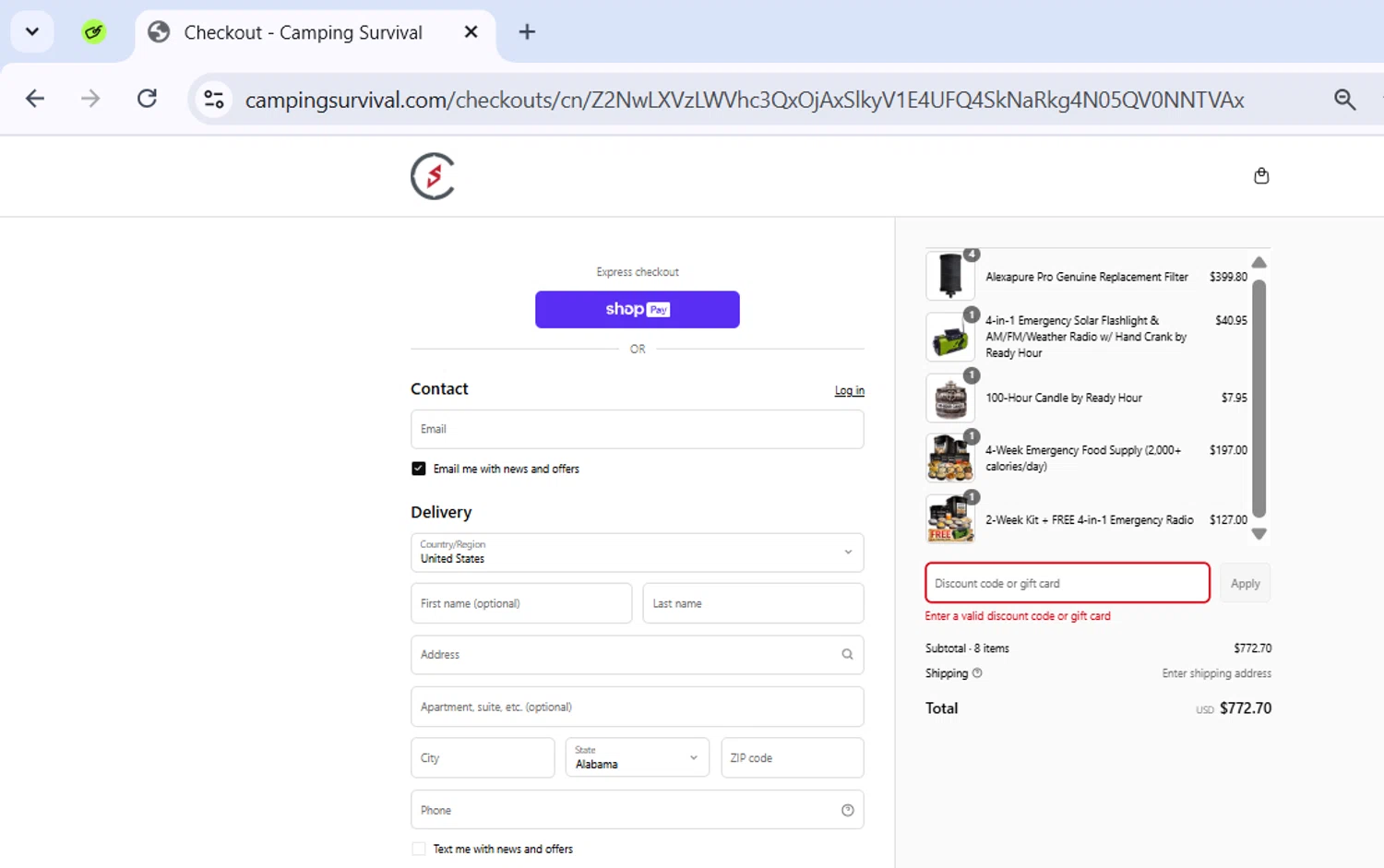Go forward to the next page
Viewport: 1384px width, 868px height.
(x=90, y=99)
